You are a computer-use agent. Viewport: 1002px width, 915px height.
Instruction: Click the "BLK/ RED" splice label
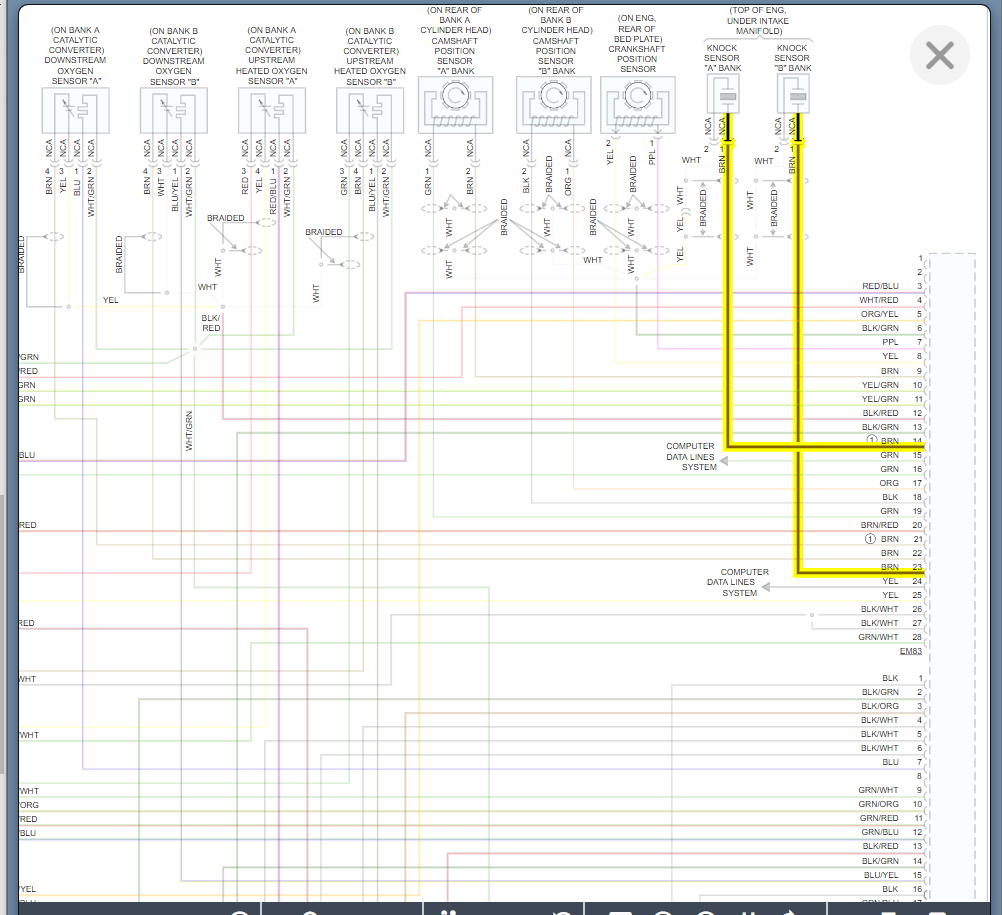(x=211, y=323)
